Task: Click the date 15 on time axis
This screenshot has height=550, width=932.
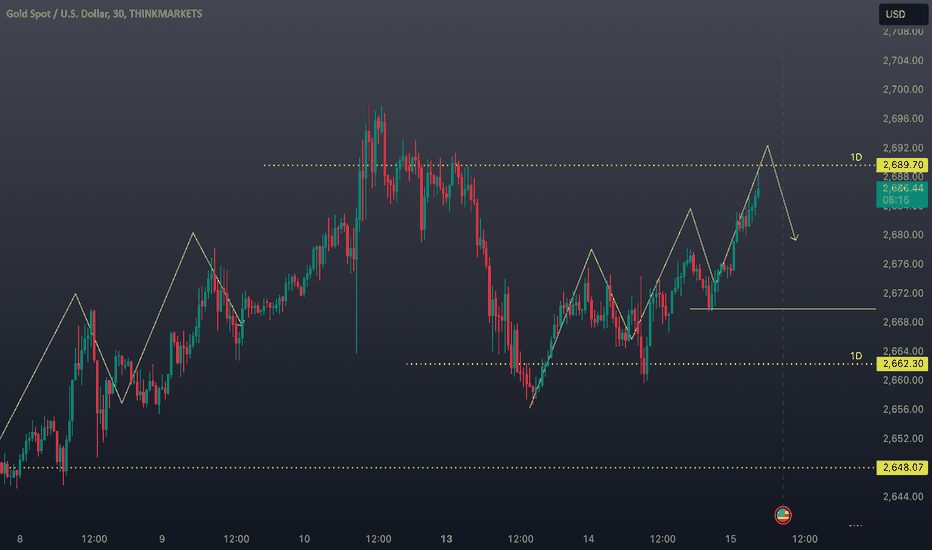Action: [x=731, y=539]
